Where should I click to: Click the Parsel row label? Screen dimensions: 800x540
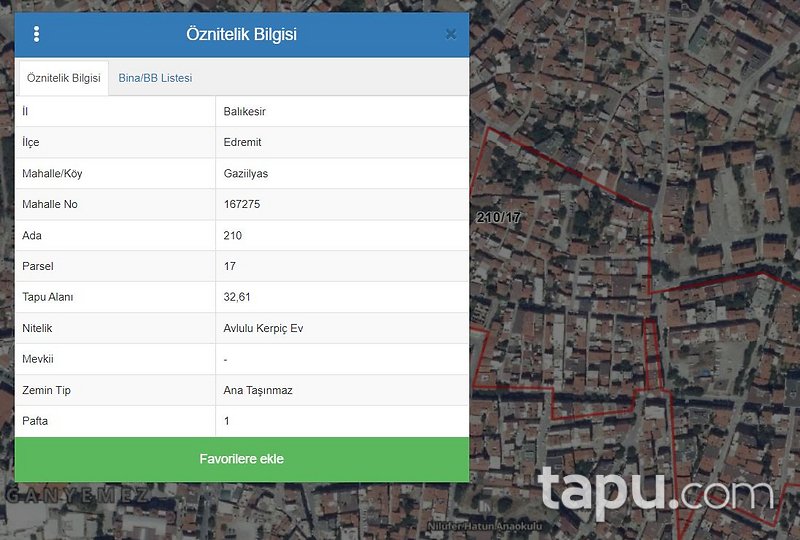(x=38, y=266)
